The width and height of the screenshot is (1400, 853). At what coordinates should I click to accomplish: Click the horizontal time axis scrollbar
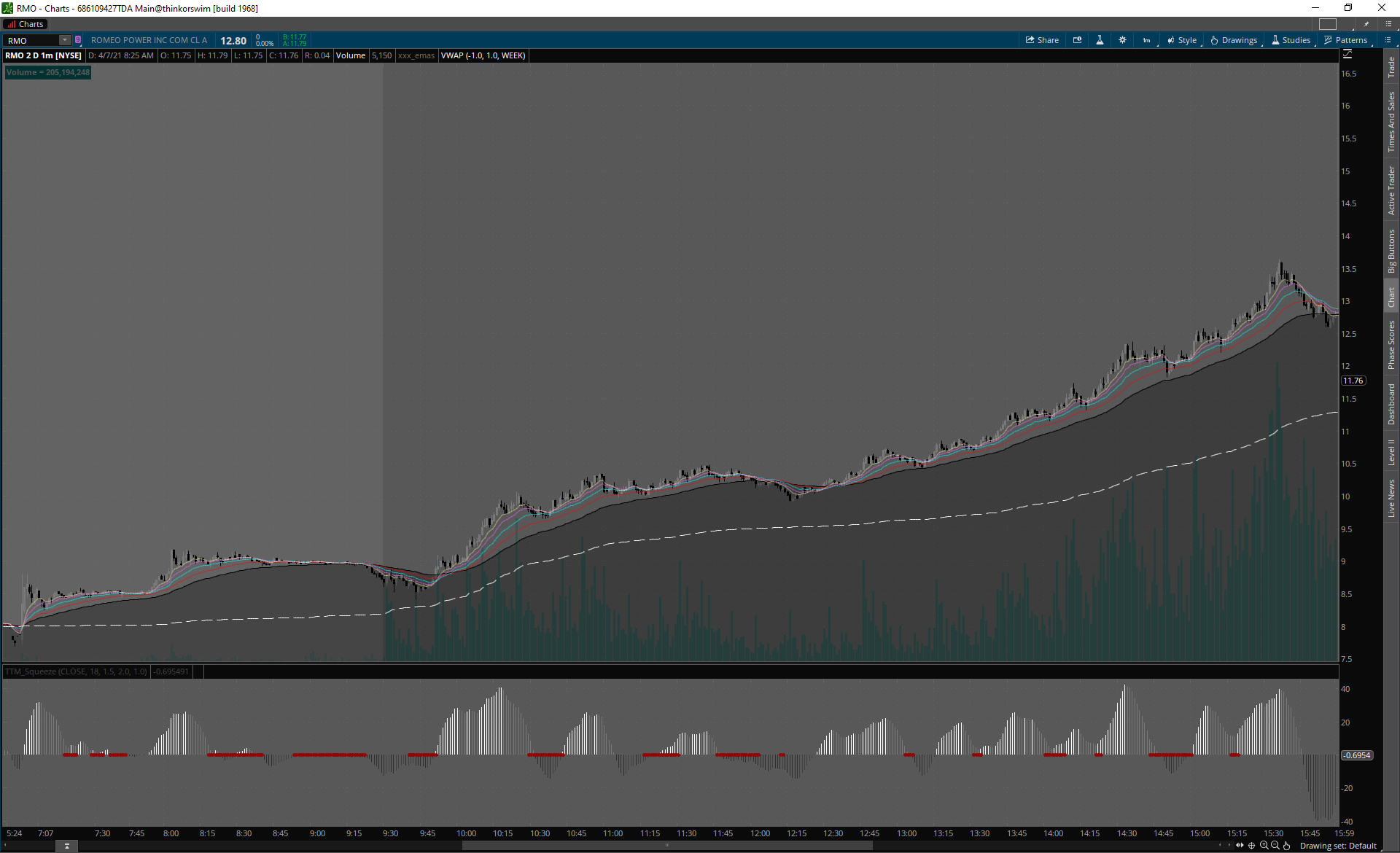[667, 846]
